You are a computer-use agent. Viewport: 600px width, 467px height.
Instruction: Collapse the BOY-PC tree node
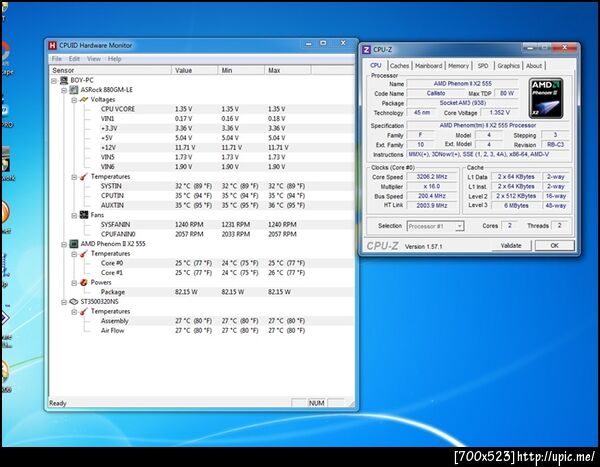54,80
